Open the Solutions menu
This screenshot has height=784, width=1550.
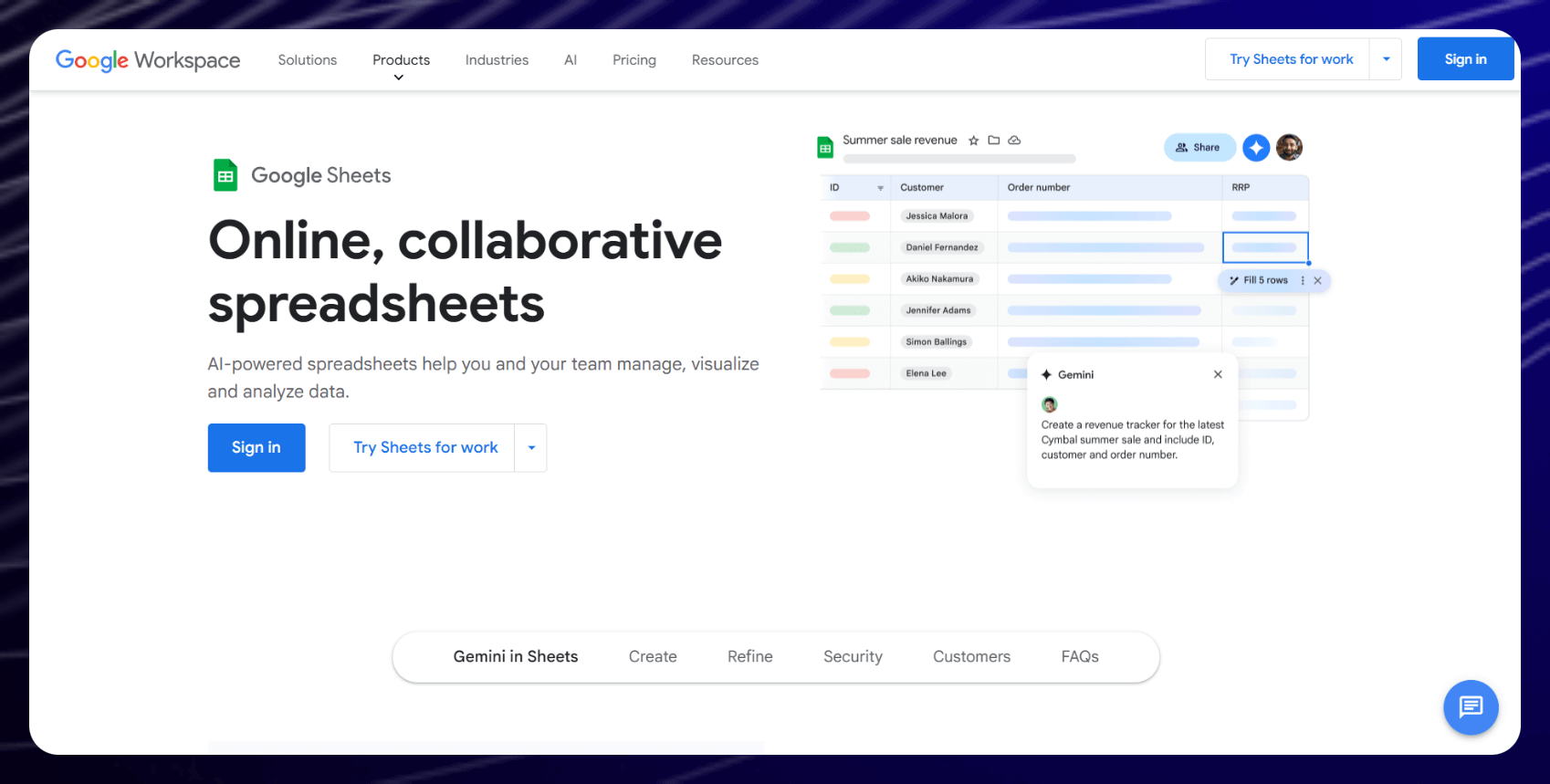[x=308, y=60]
